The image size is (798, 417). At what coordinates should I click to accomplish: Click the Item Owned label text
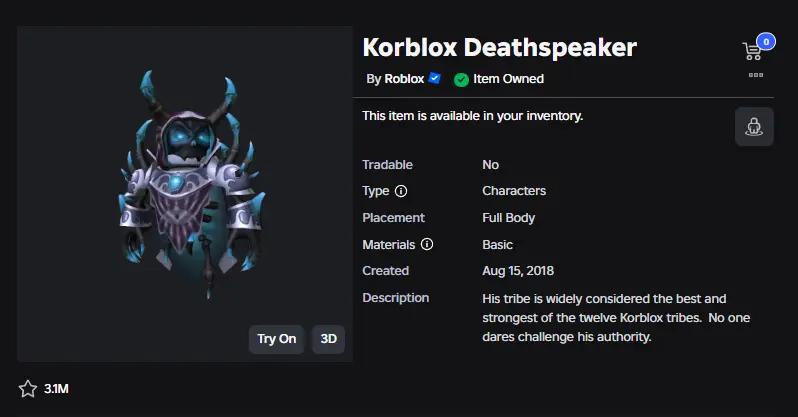point(510,79)
